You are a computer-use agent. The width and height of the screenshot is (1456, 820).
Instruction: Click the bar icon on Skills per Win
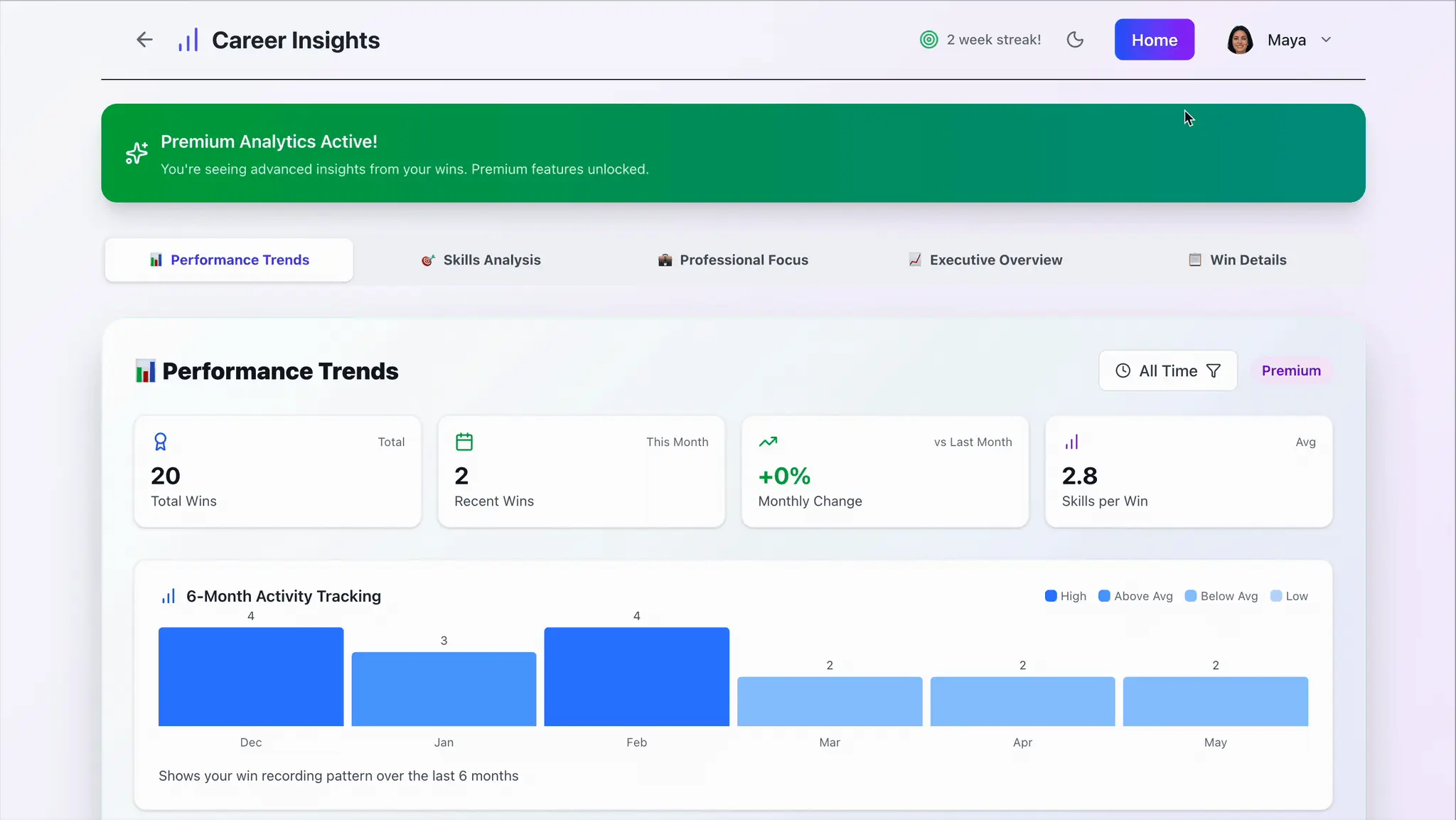tap(1071, 442)
